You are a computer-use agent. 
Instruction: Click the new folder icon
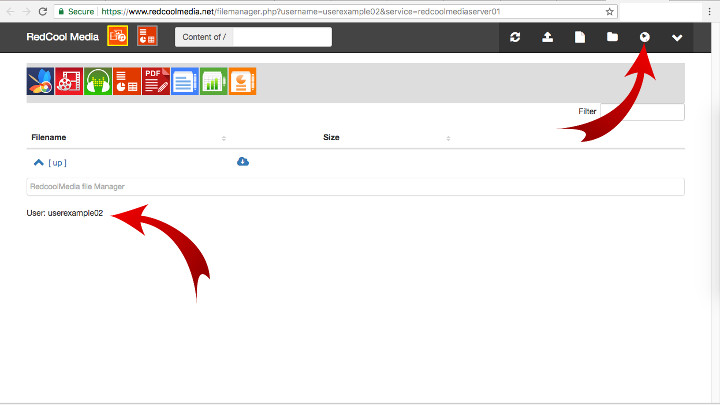click(612, 37)
